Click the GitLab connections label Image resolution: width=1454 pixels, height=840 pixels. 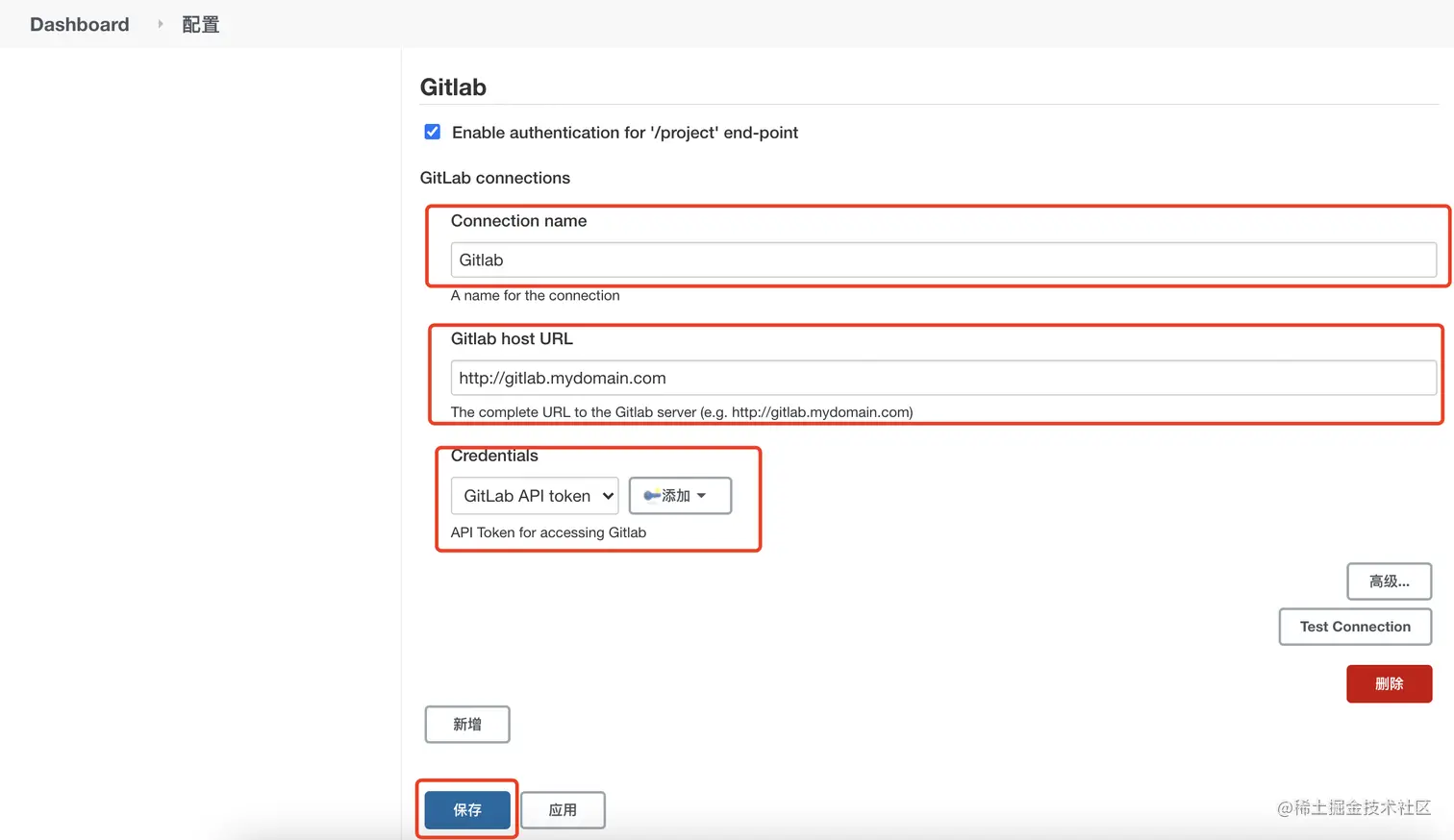[495, 178]
